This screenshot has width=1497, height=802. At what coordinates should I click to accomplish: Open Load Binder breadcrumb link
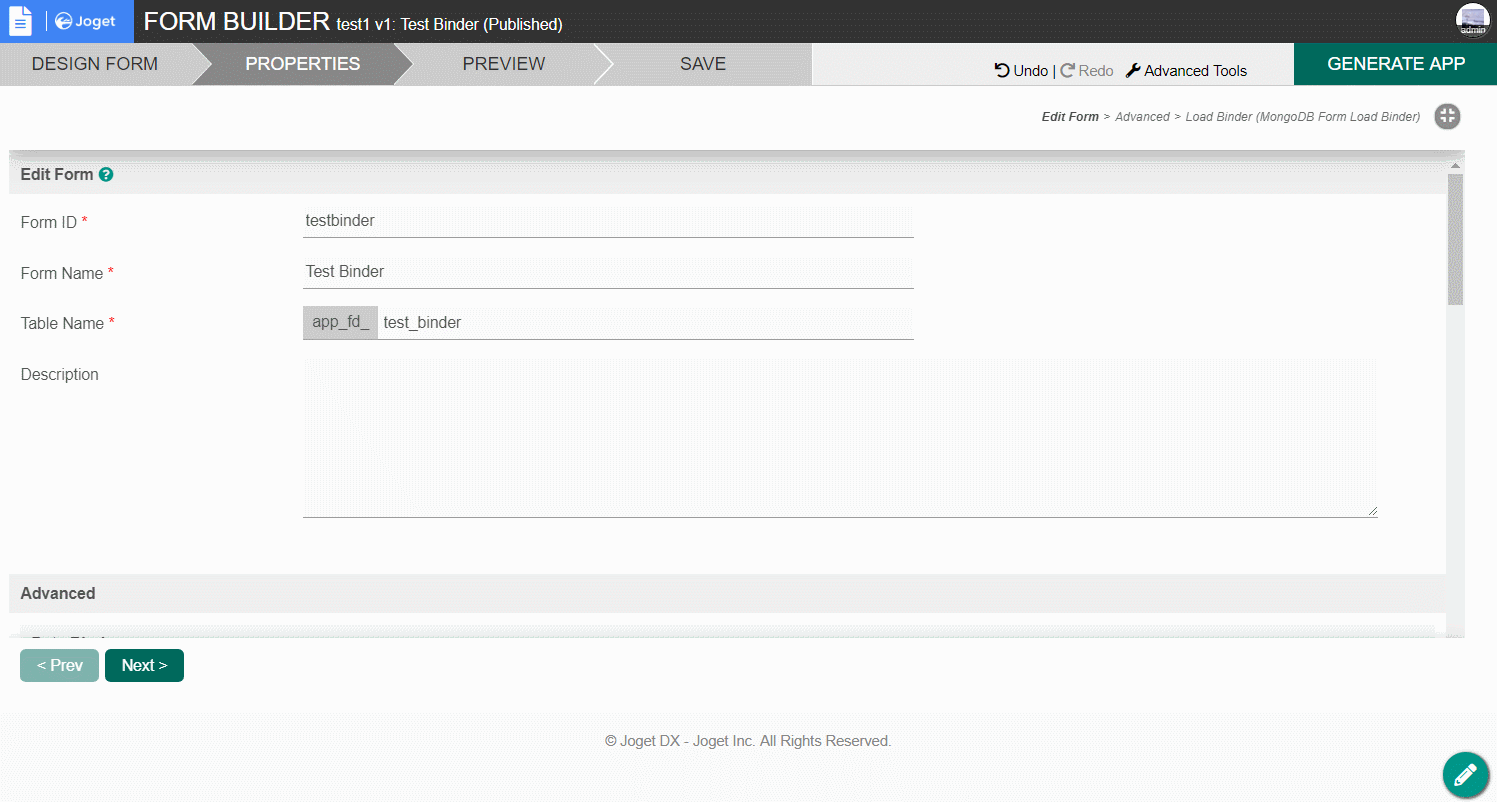[1303, 117]
